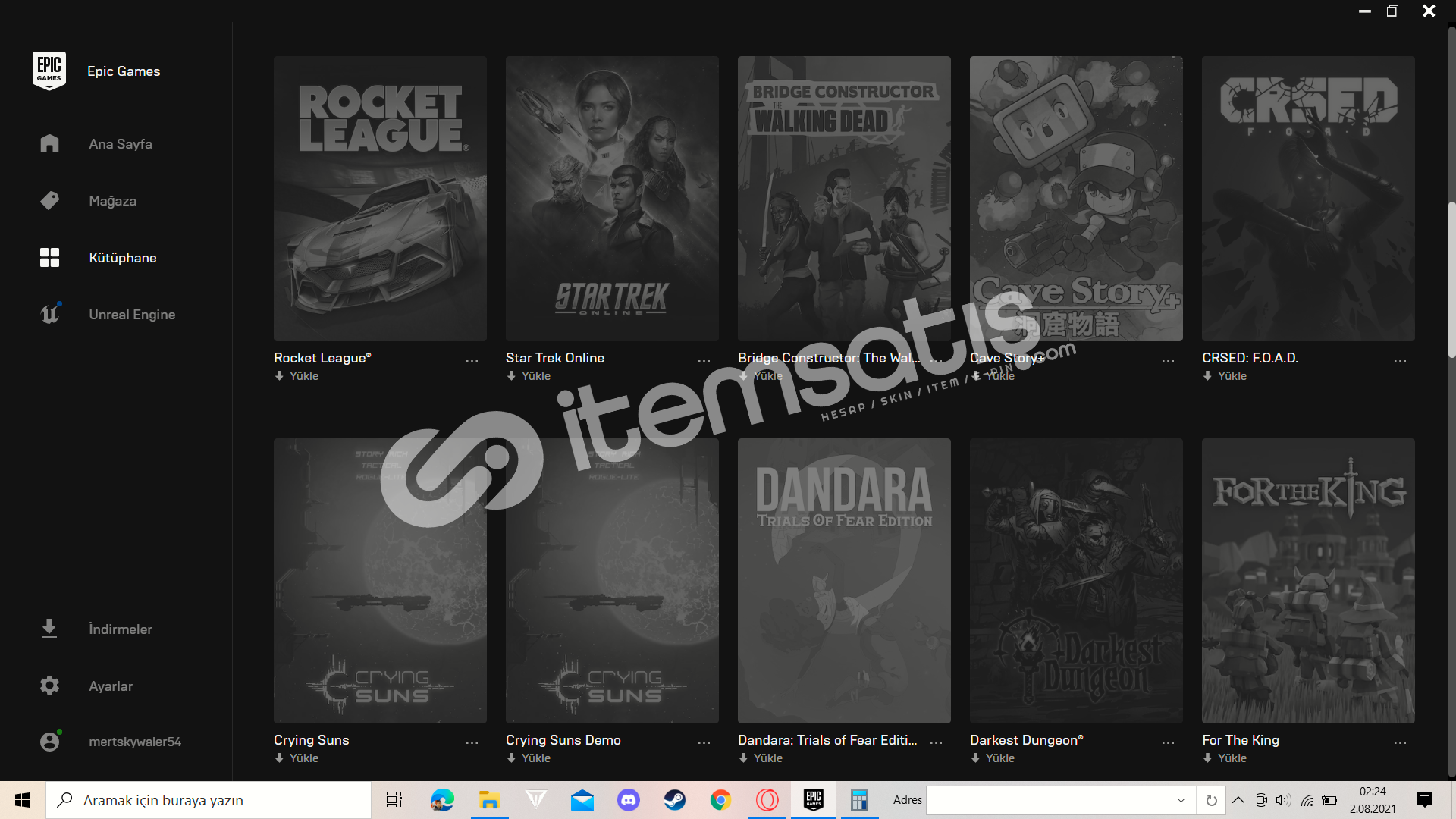1456x819 pixels.
Task: Open the Mağaza store tag icon
Action: coord(49,200)
